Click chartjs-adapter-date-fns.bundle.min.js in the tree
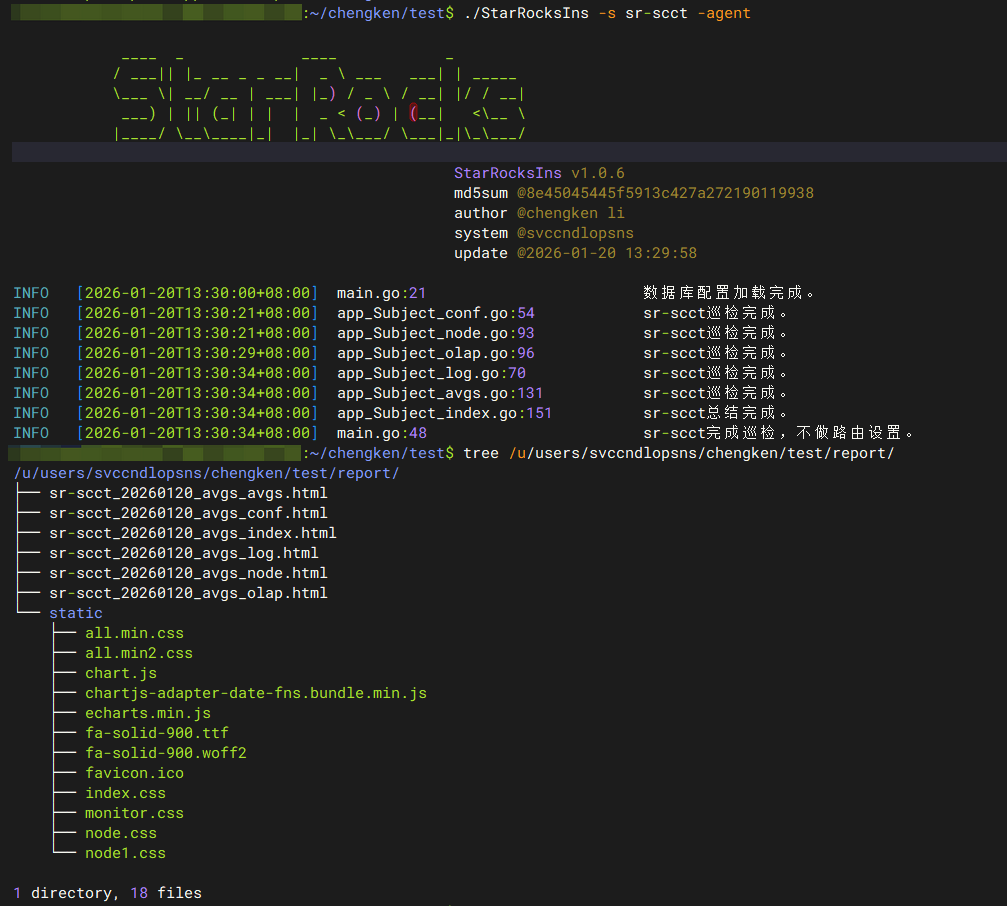 pos(256,693)
